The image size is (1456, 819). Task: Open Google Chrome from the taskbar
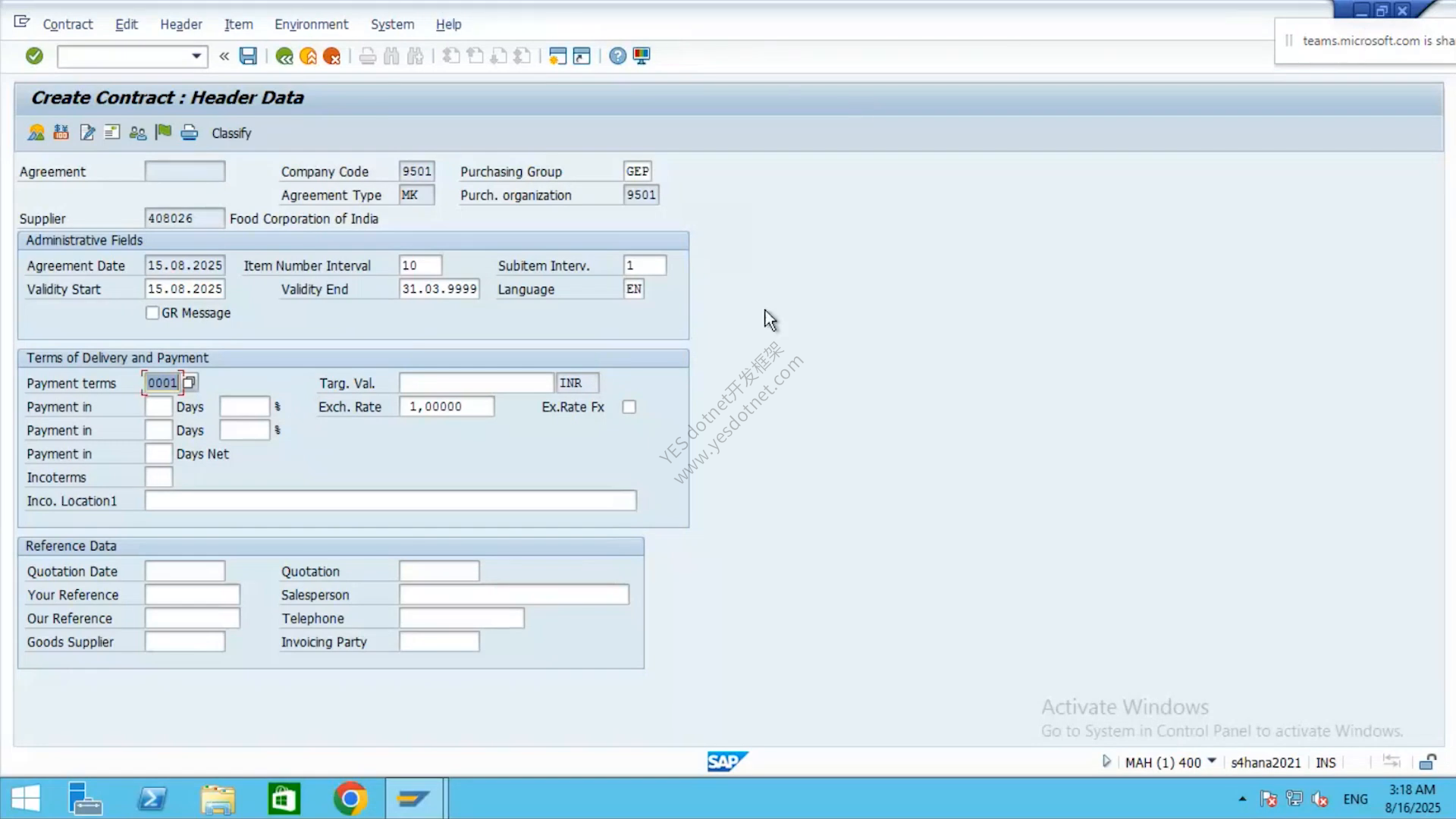pyautogui.click(x=350, y=799)
